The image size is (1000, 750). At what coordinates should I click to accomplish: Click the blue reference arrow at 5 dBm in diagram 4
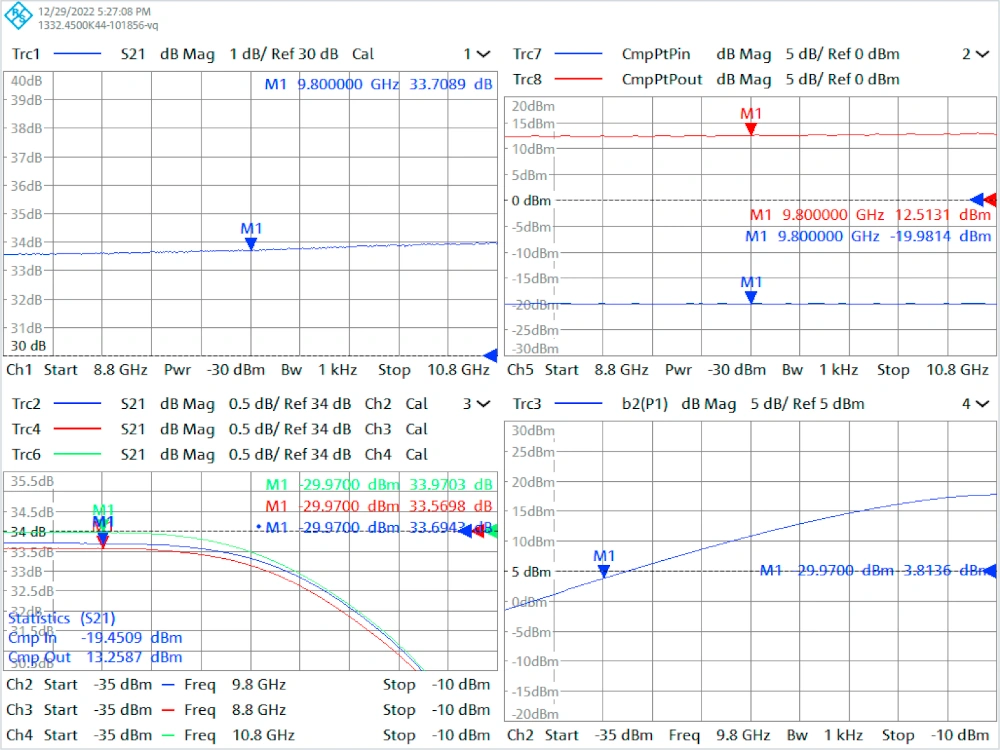(990, 571)
